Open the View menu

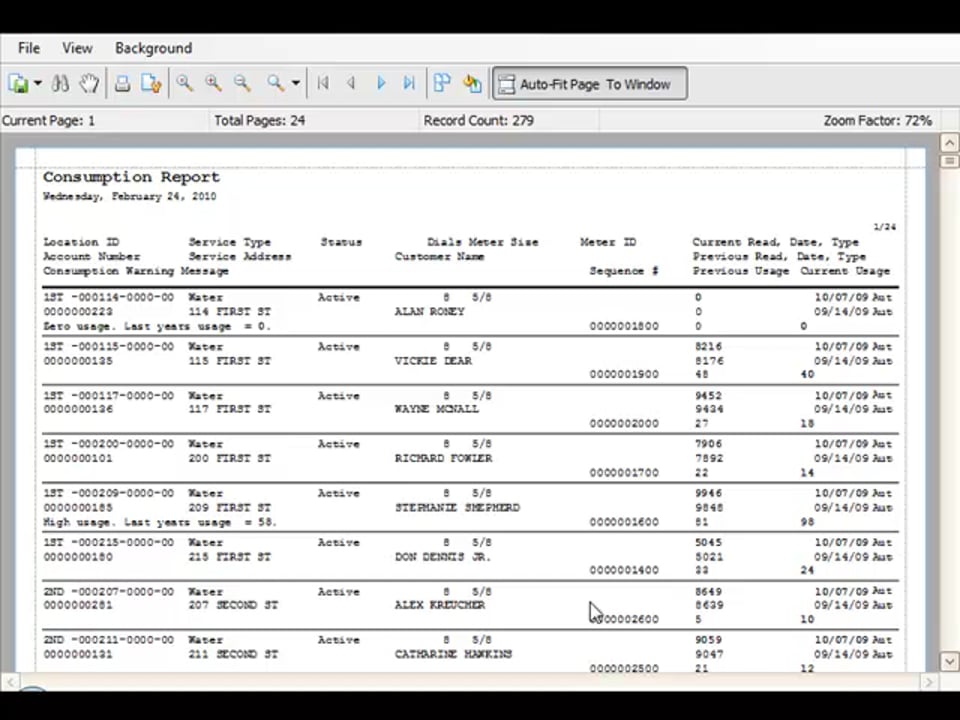pyautogui.click(x=77, y=48)
